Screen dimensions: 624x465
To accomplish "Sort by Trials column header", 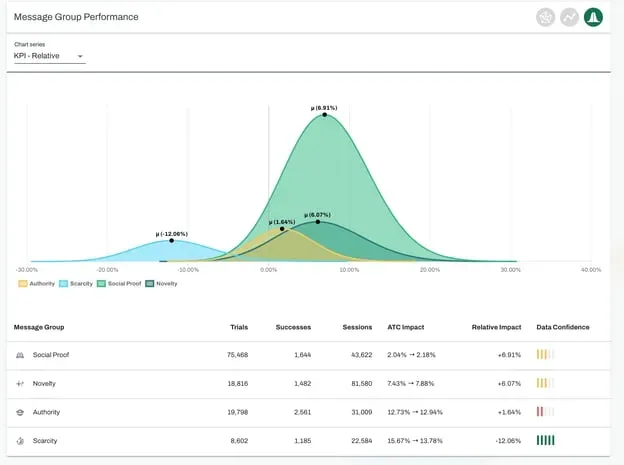I will (x=239, y=327).
